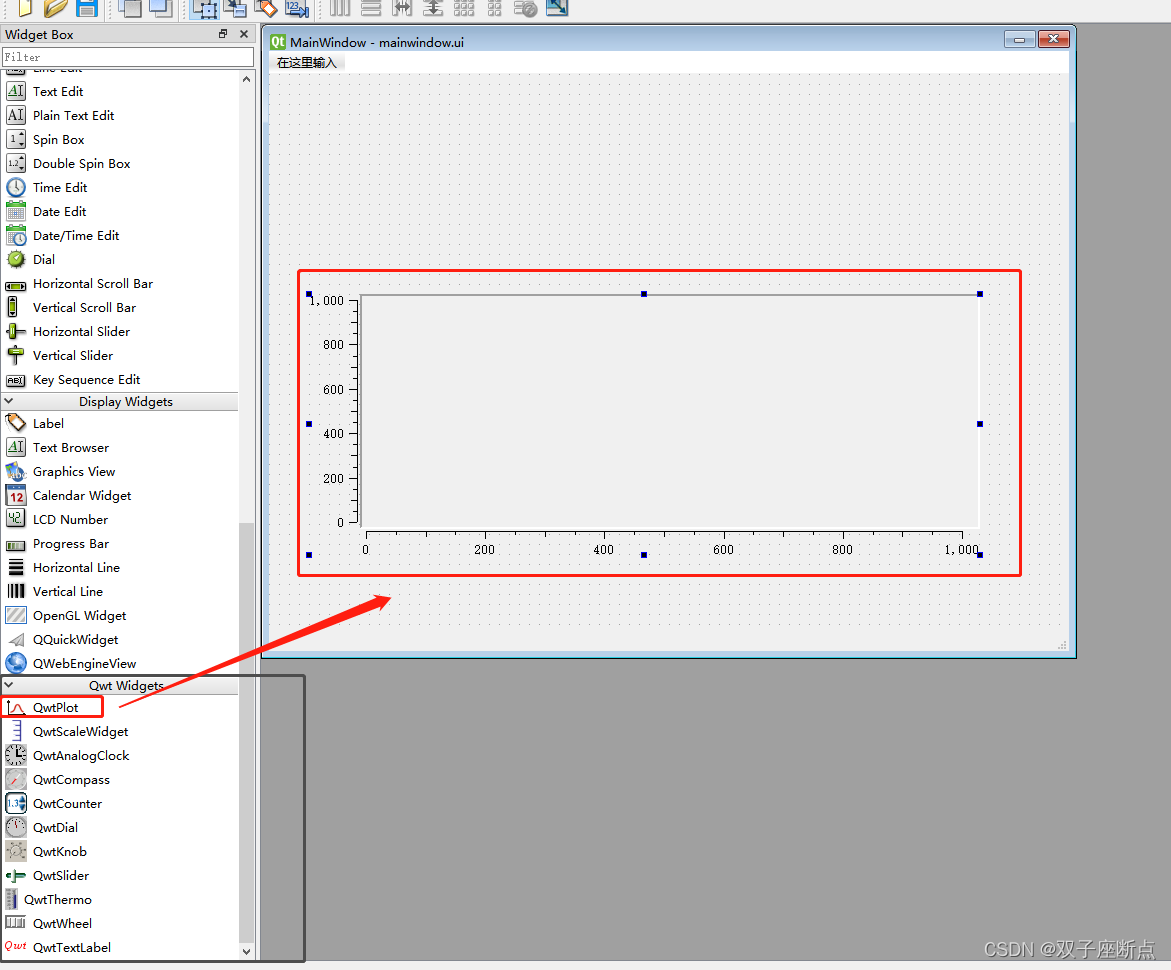This screenshot has height=970, width=1171.
Task: Click the Adjust Size toolbar icon
Action: (x=557, y=8)
